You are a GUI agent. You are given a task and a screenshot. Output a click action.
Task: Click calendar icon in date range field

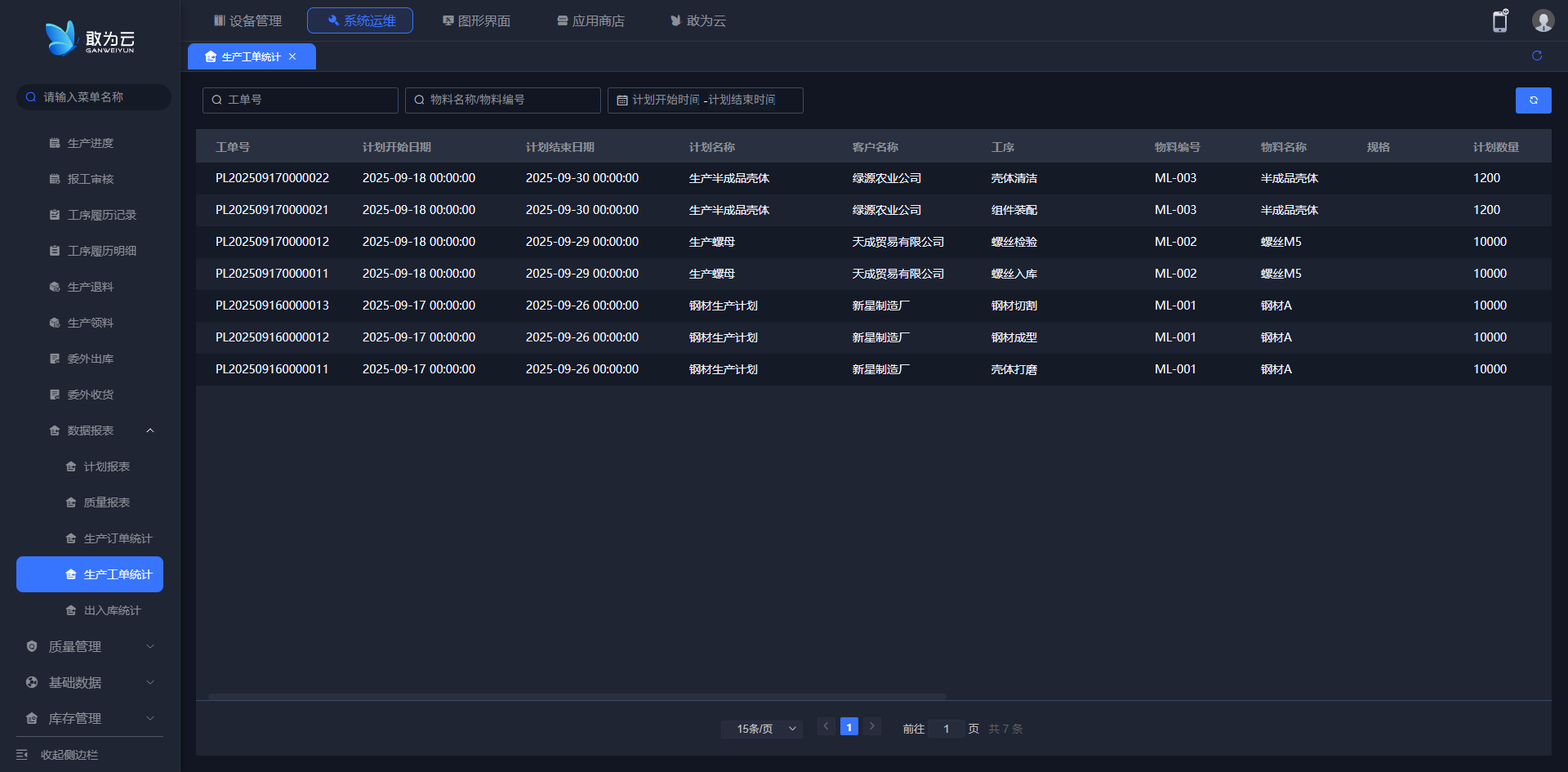[622, 100]
